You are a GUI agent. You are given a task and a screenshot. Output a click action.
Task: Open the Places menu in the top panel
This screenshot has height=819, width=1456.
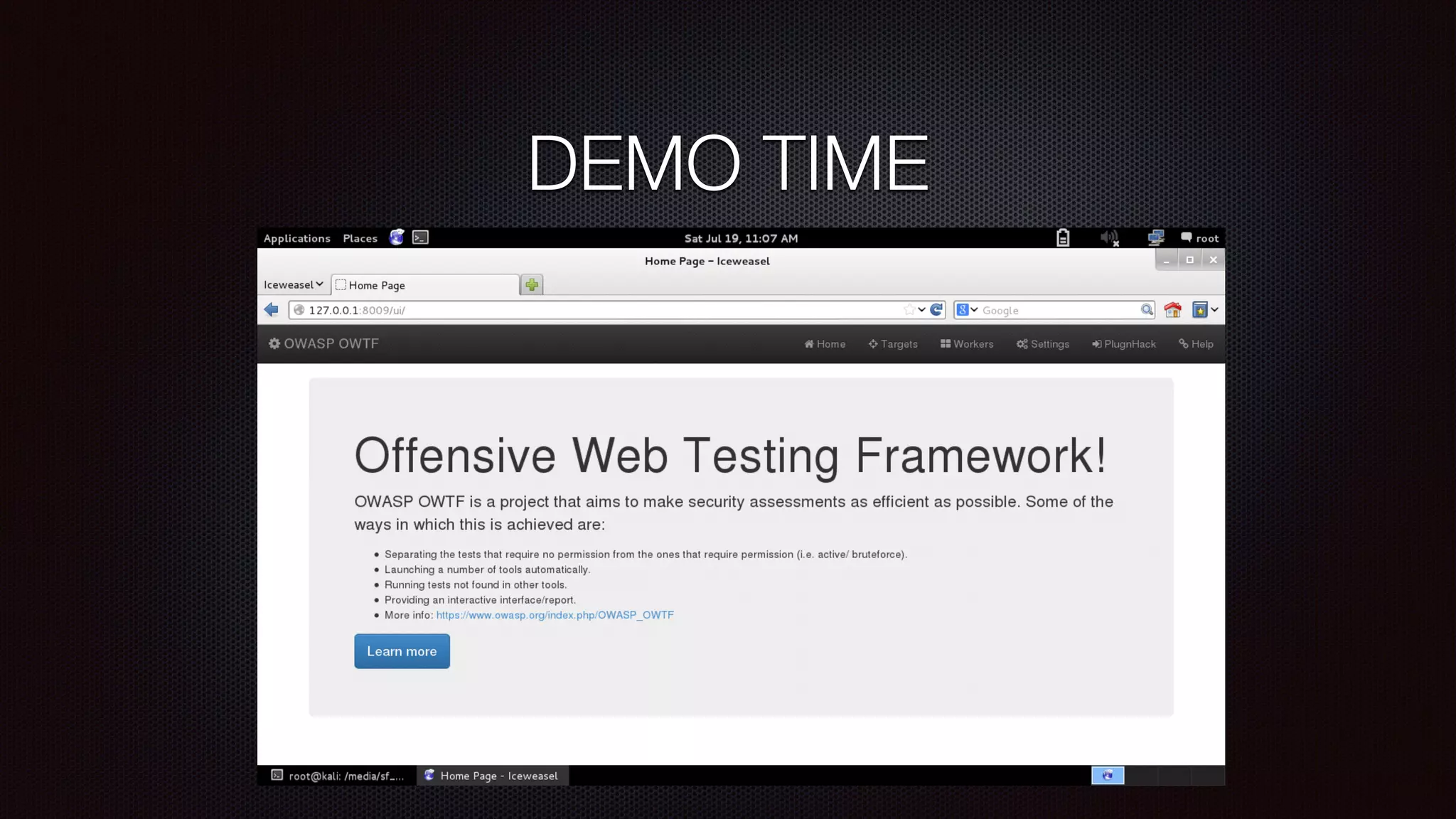[x=360, y=238]
